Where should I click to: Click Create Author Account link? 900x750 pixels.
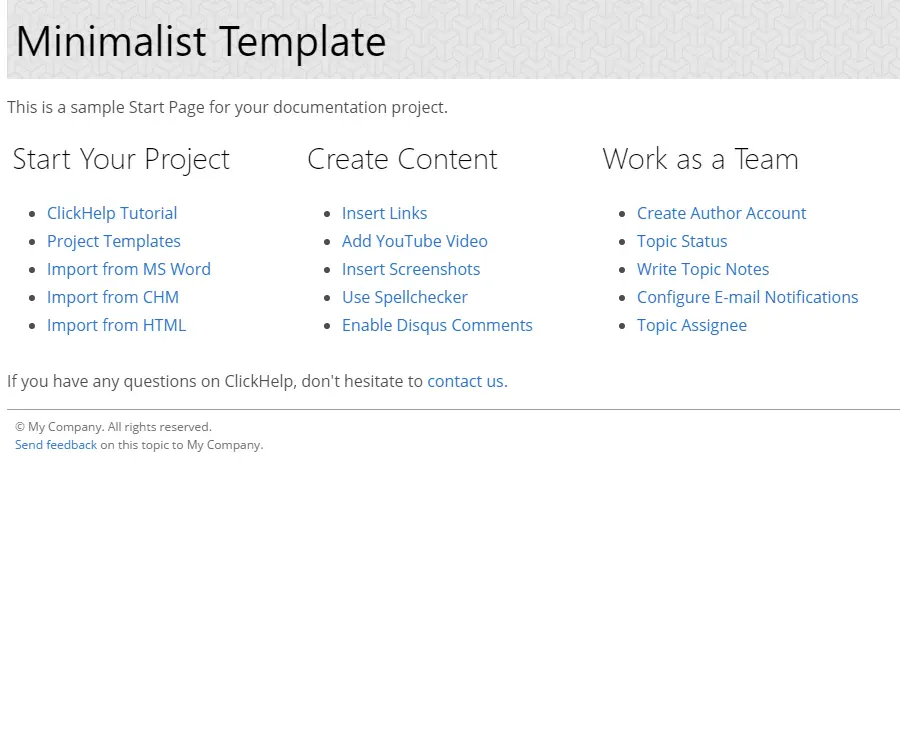tap(721, 213)
